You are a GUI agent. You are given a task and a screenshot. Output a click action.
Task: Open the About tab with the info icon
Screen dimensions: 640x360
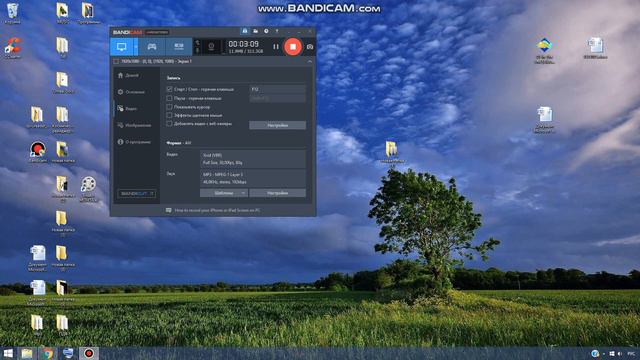click(134, 142)
